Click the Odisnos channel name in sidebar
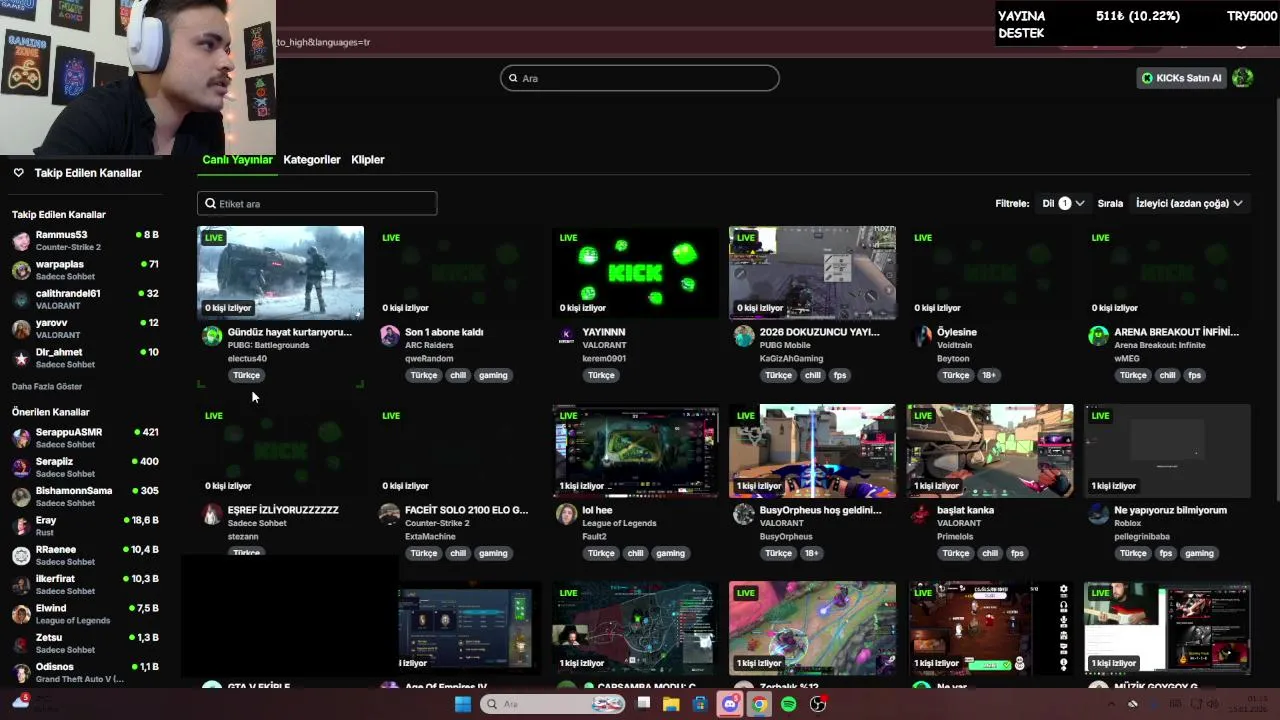The image size is (1280, 720). click(55, 667)
